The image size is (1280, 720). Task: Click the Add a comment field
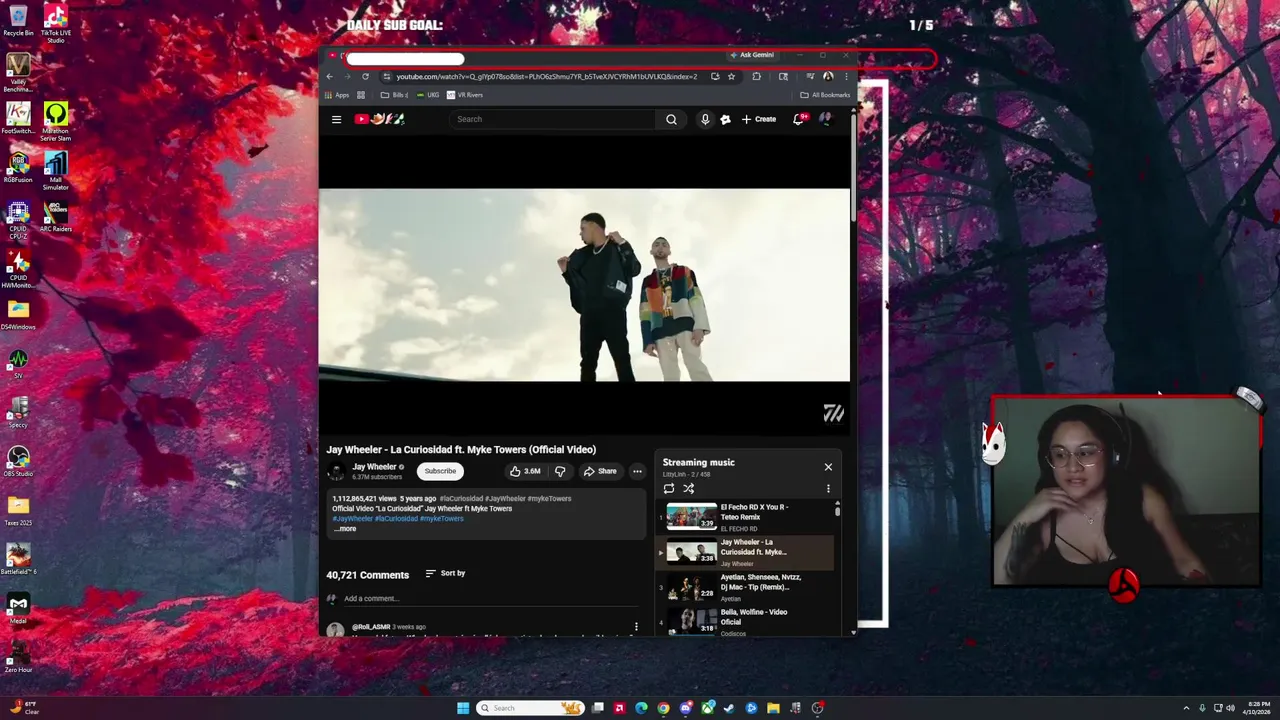point(491,598)
